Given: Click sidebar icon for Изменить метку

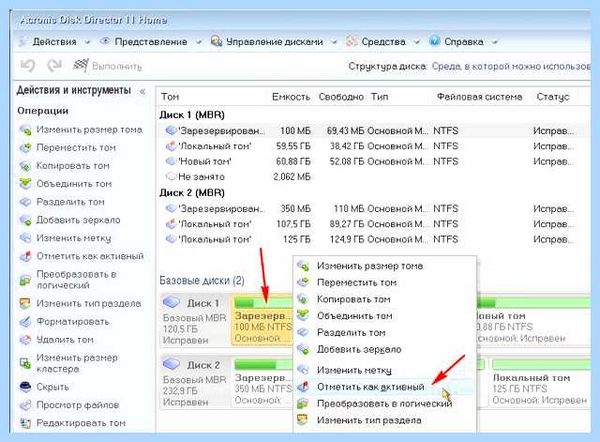Looking at the screenshot, I should coord(25,238).
